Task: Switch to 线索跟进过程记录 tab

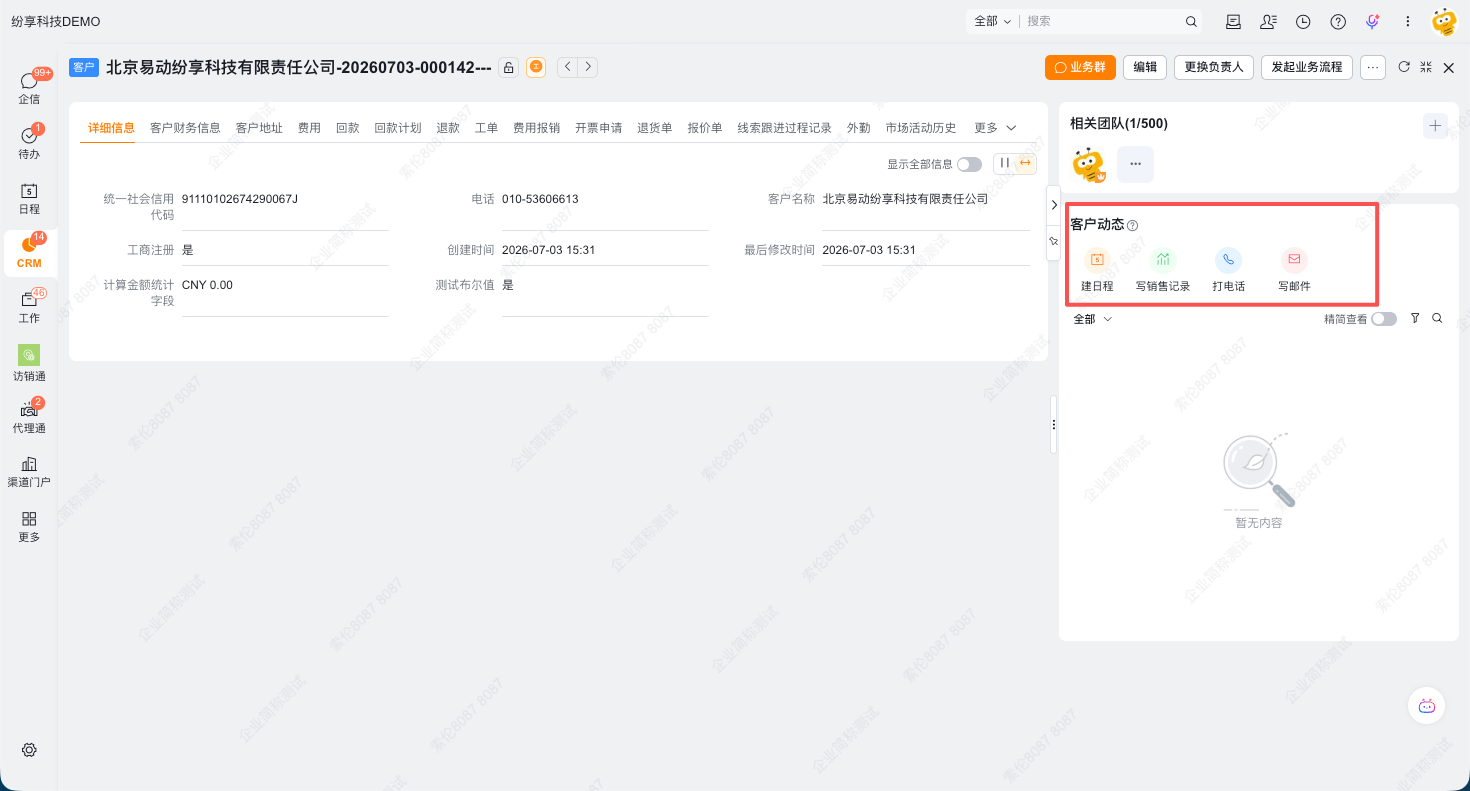Action: 785,128
